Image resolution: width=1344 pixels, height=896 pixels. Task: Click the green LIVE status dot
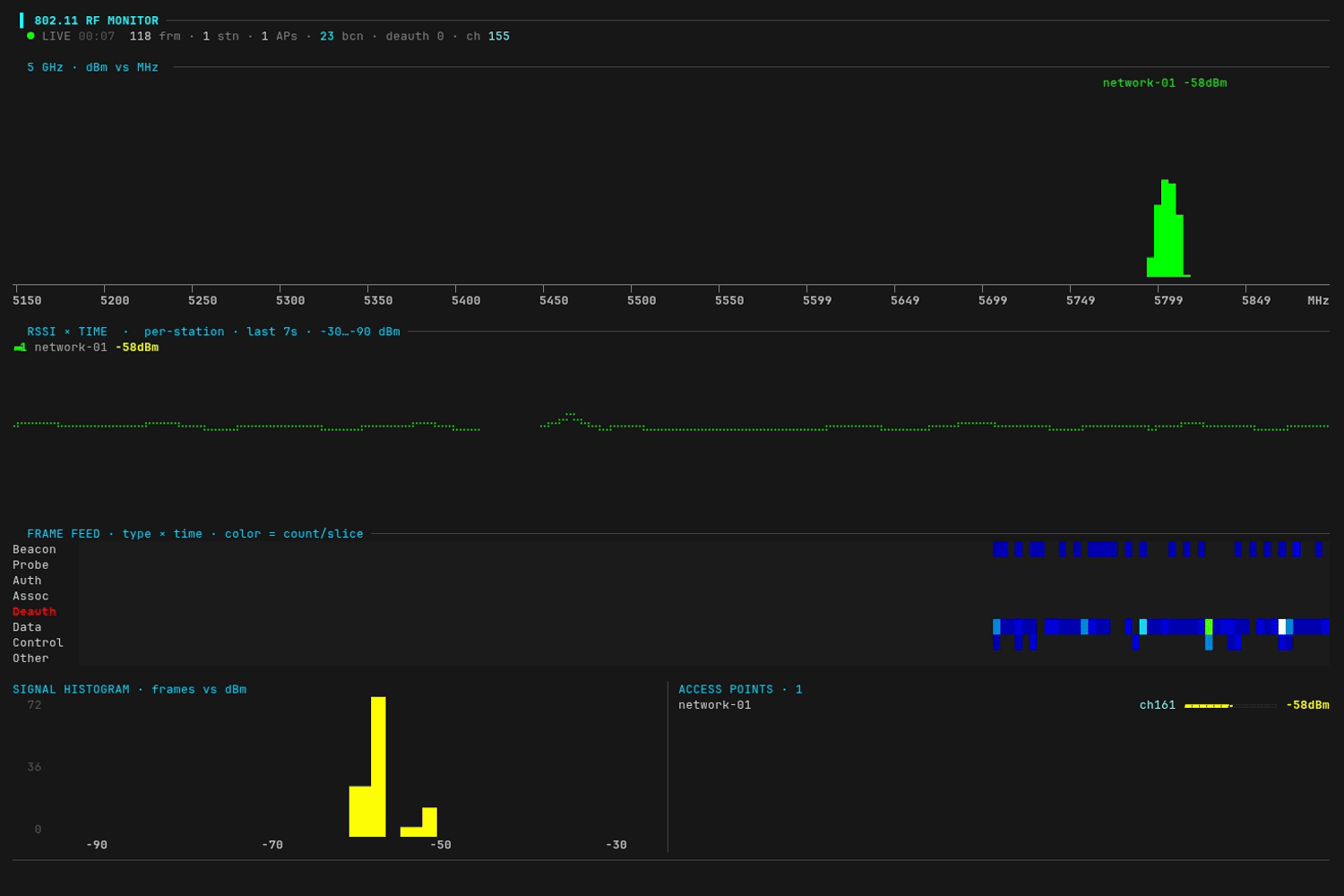pyautogui.click(x=30, y=36)
